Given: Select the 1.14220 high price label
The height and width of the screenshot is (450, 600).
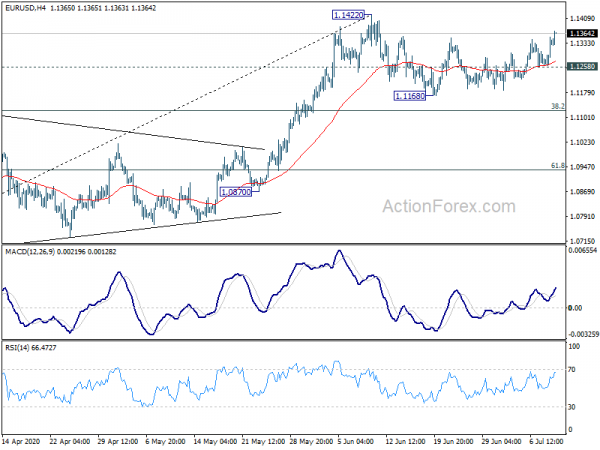Looking at the screenshot, I should click(x=349, y=15).
